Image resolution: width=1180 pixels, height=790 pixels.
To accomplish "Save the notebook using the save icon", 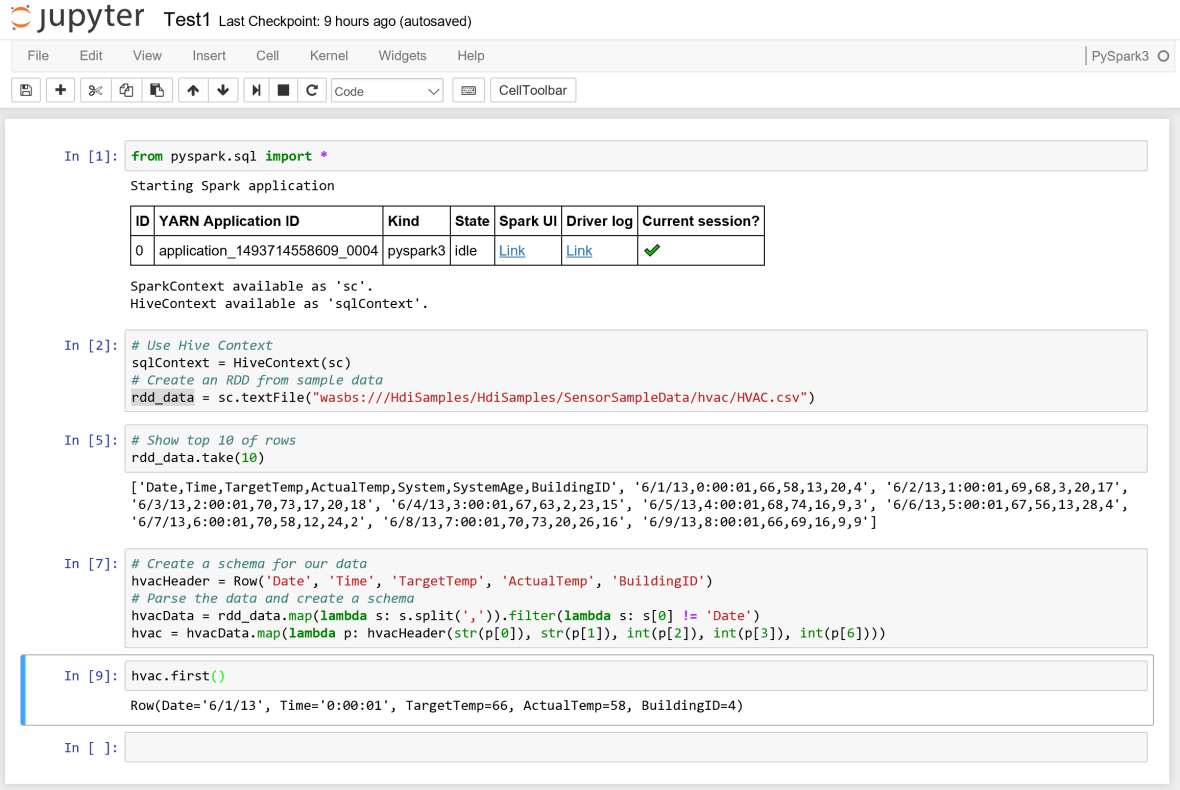I will click(x=25, y=90).
